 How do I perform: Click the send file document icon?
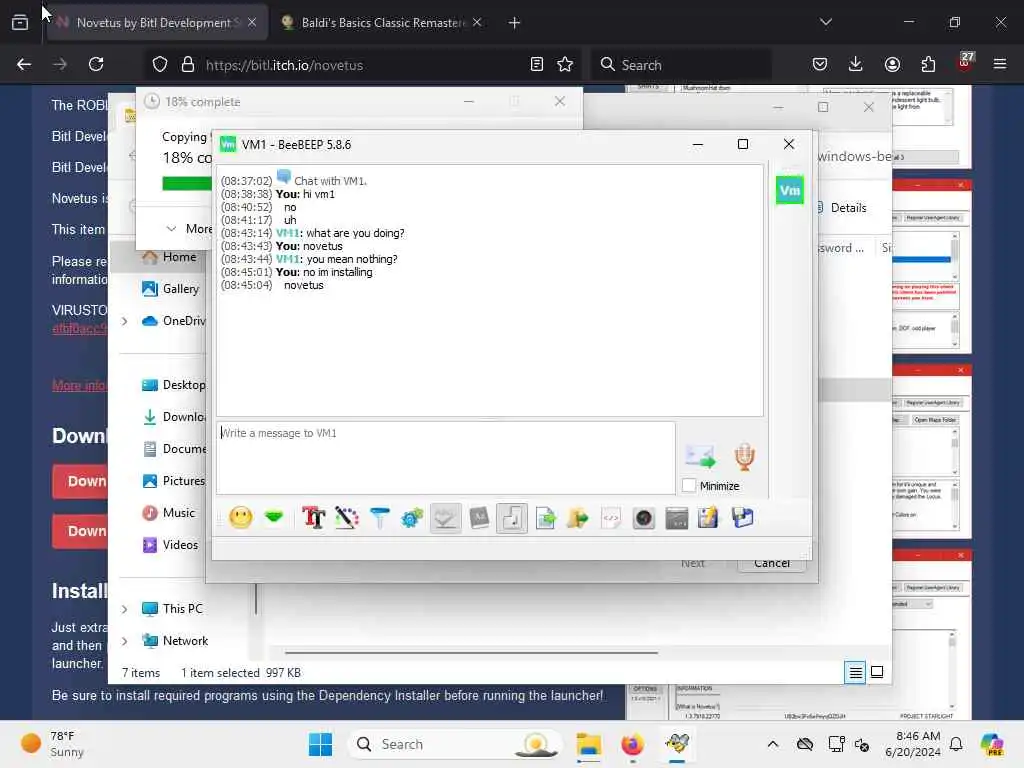[545, 518]
